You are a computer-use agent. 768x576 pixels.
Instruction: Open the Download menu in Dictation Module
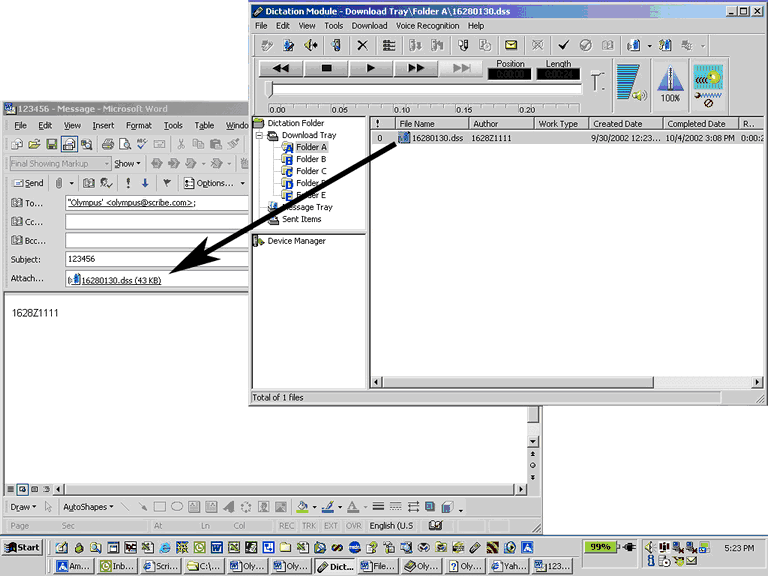click(x=369, y=25)
